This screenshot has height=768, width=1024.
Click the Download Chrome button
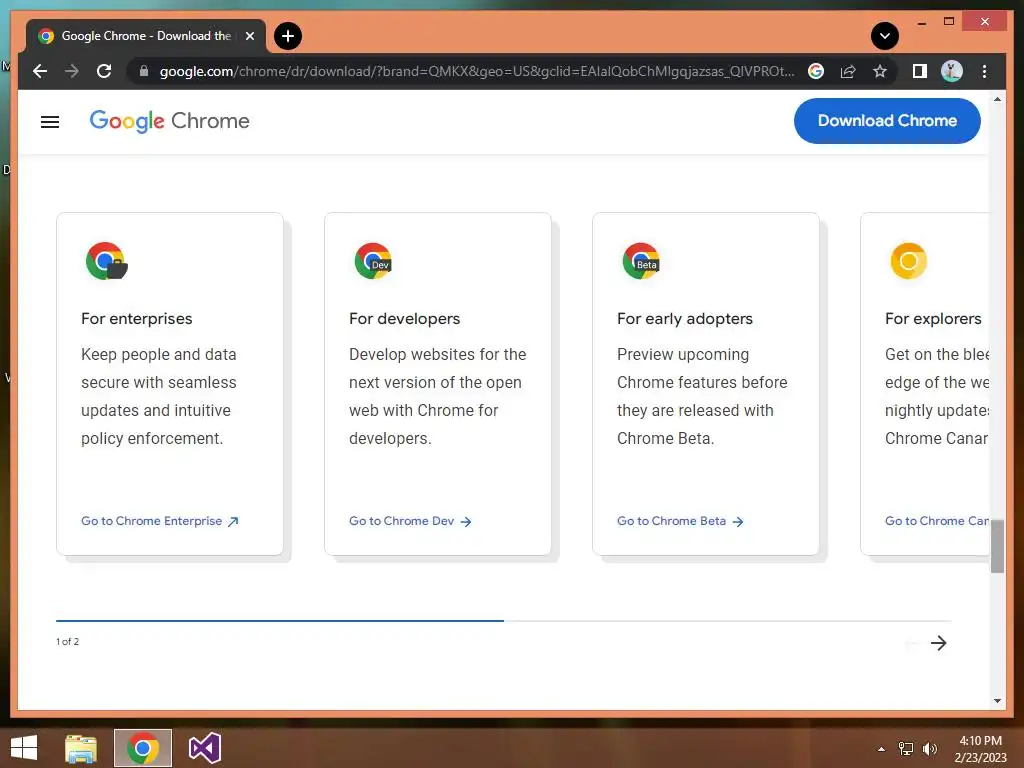click(x=887, y=121)
